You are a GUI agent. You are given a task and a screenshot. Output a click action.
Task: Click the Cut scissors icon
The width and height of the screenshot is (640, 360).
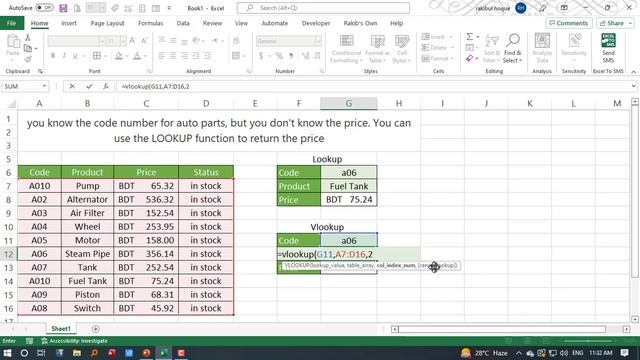(28, 37)
